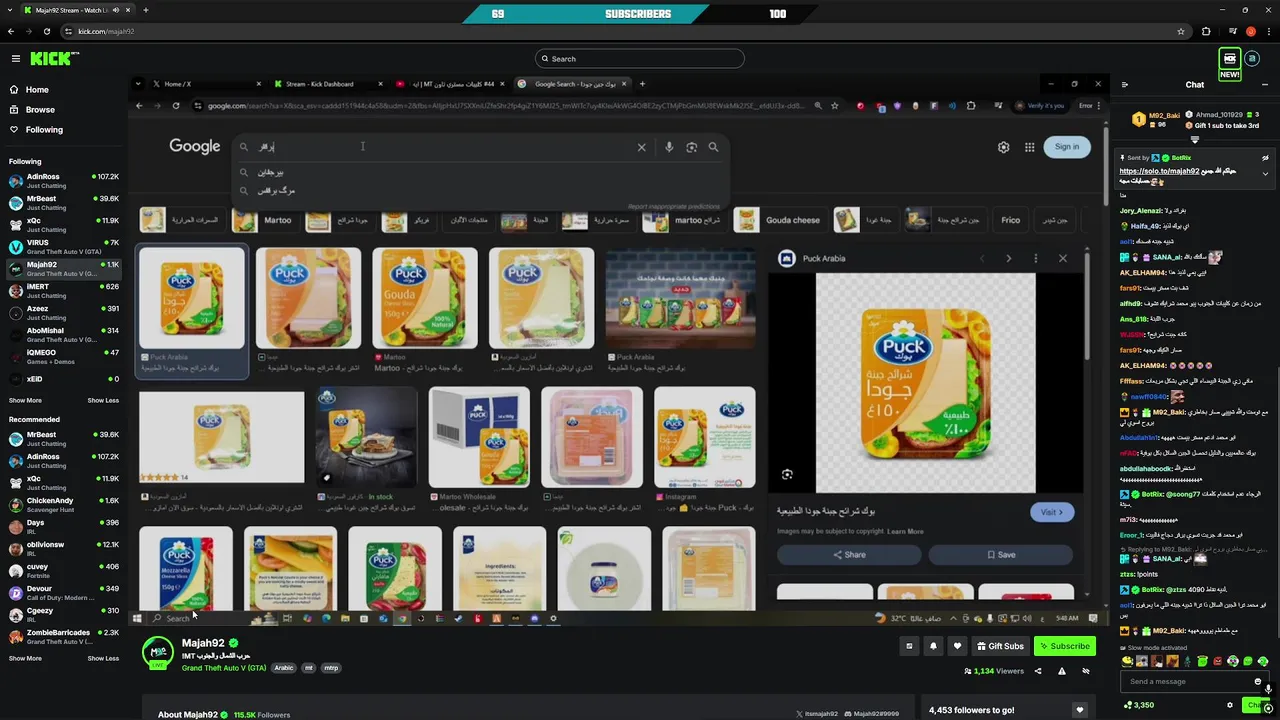1280x720 pixels.
Task: Open VIRUS channel in Following list
Action: click(x=64, y=247)
